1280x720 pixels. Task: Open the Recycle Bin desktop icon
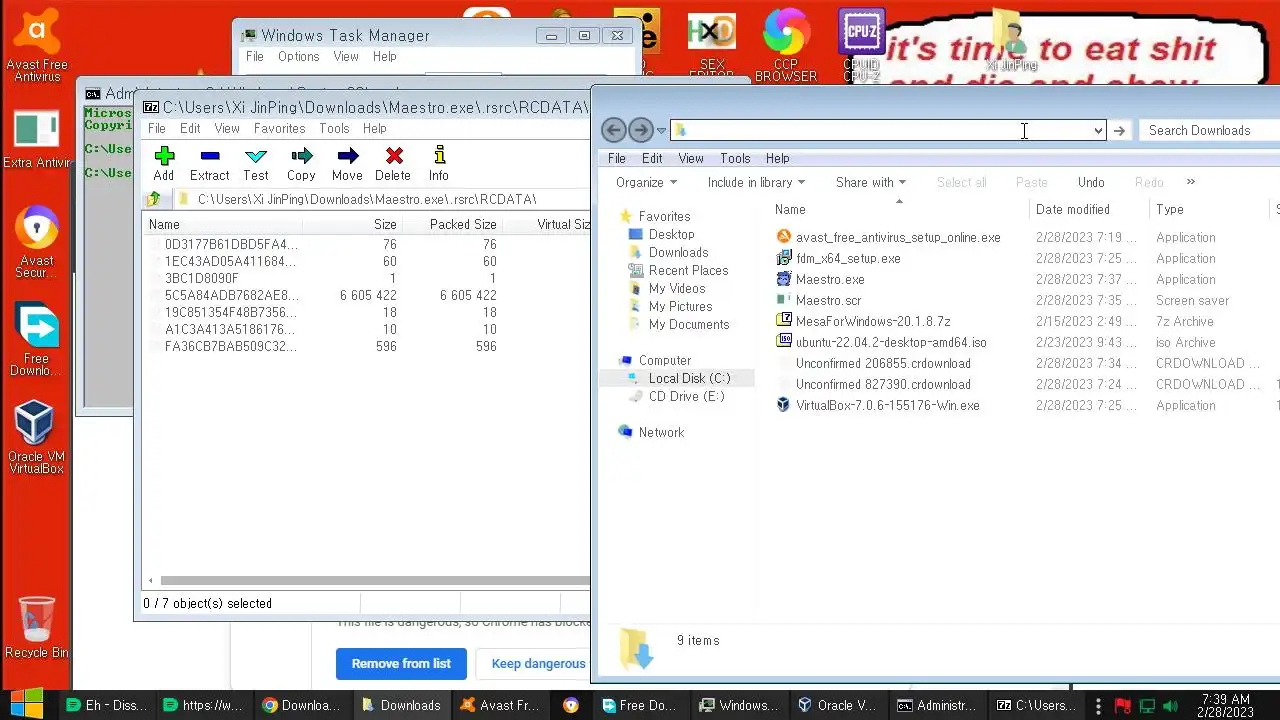(37, 627)
